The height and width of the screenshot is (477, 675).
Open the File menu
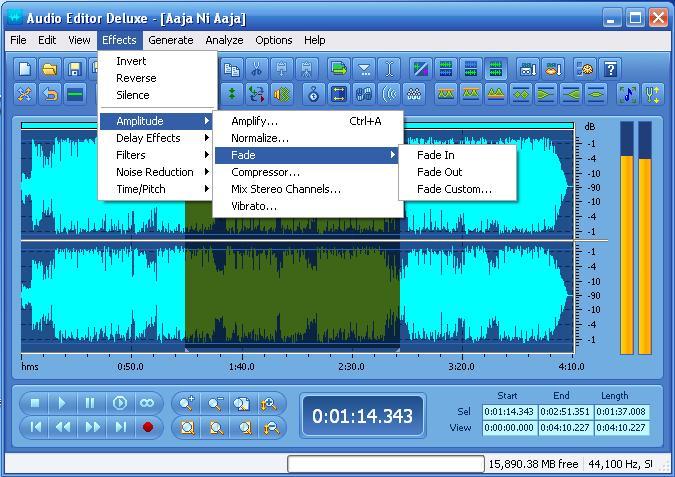18,40
